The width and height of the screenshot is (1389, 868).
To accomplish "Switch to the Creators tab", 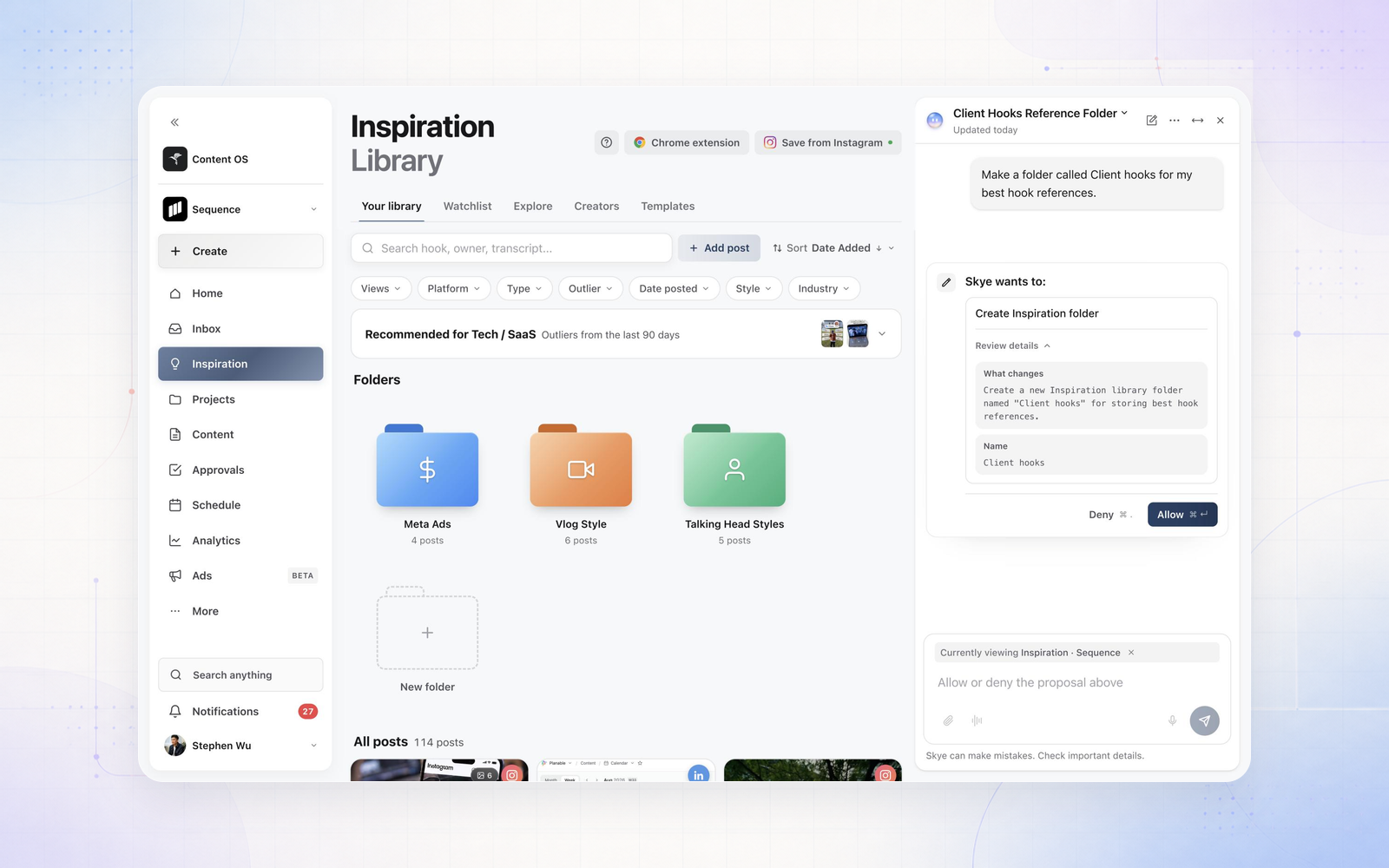I will 596,206.
